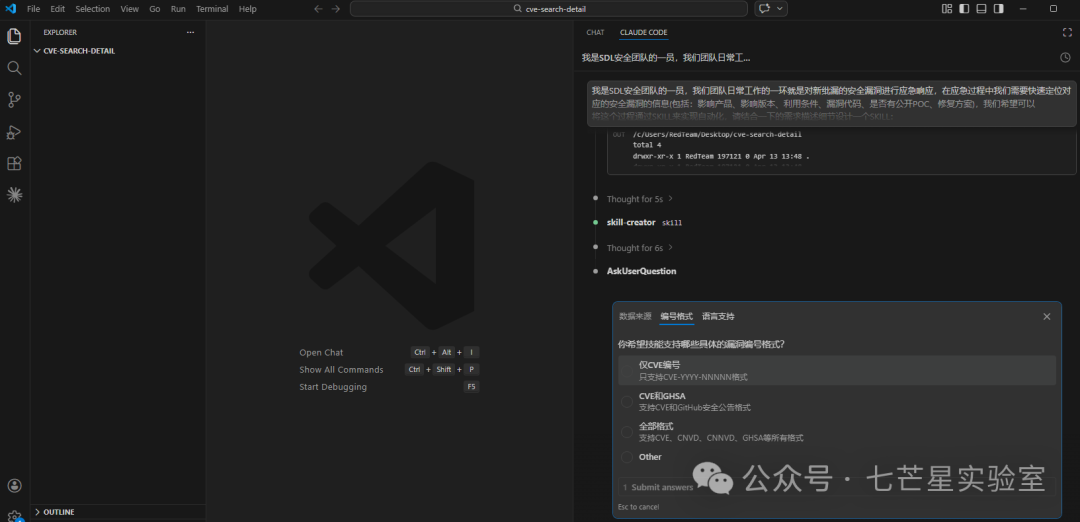
Task: Open Run and Debug view
Action: tap(14, 132)
